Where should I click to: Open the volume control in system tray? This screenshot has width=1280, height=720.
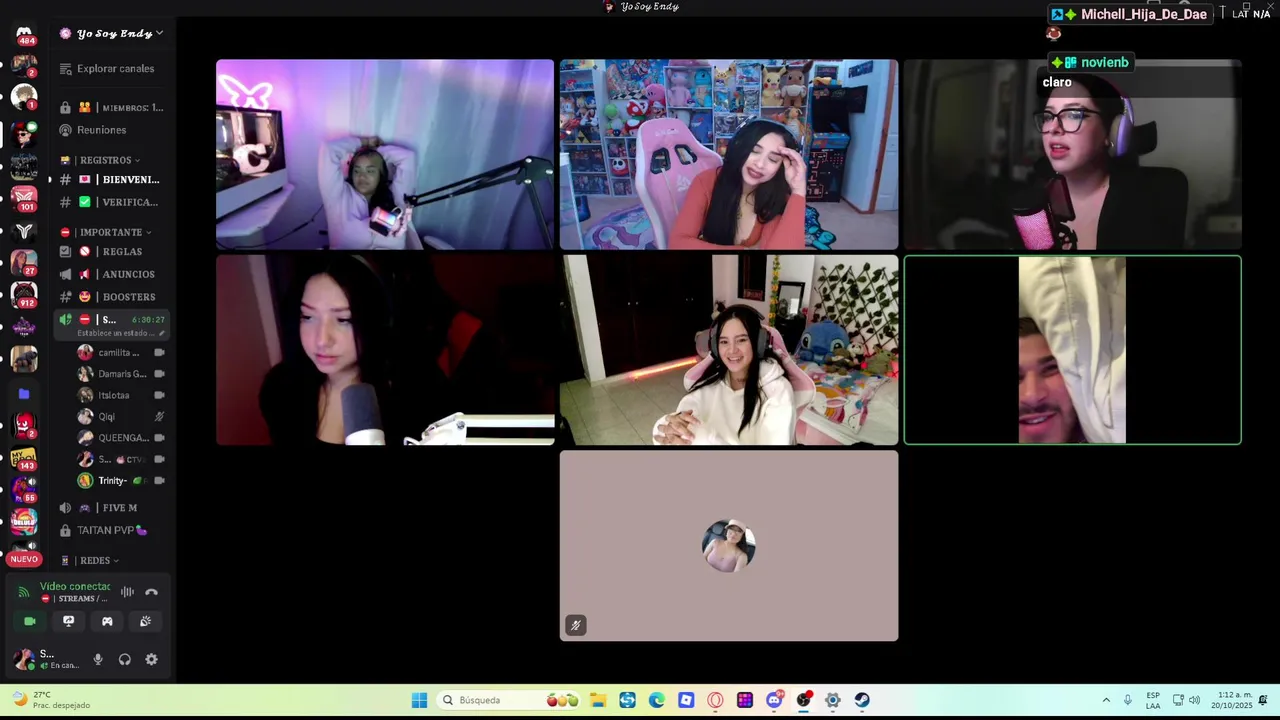(1194, 700)
